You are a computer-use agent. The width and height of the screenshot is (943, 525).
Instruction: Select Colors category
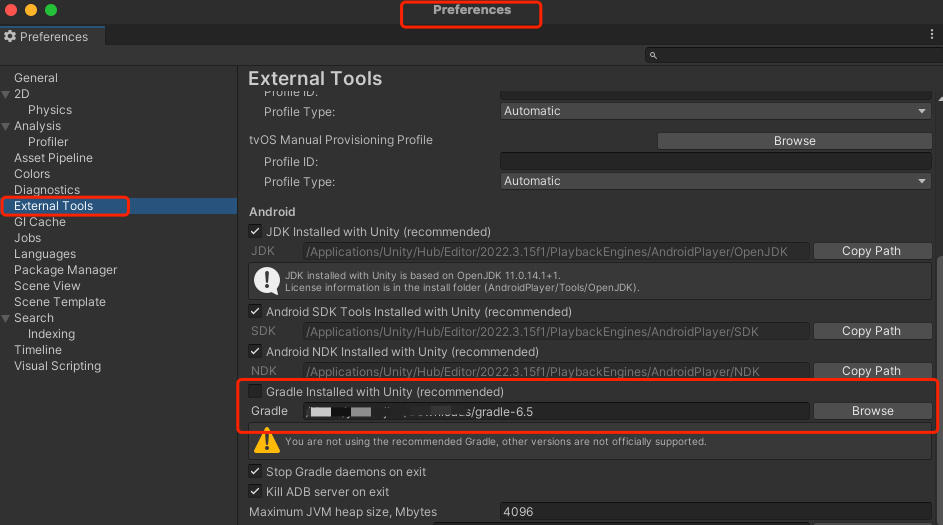32,174
